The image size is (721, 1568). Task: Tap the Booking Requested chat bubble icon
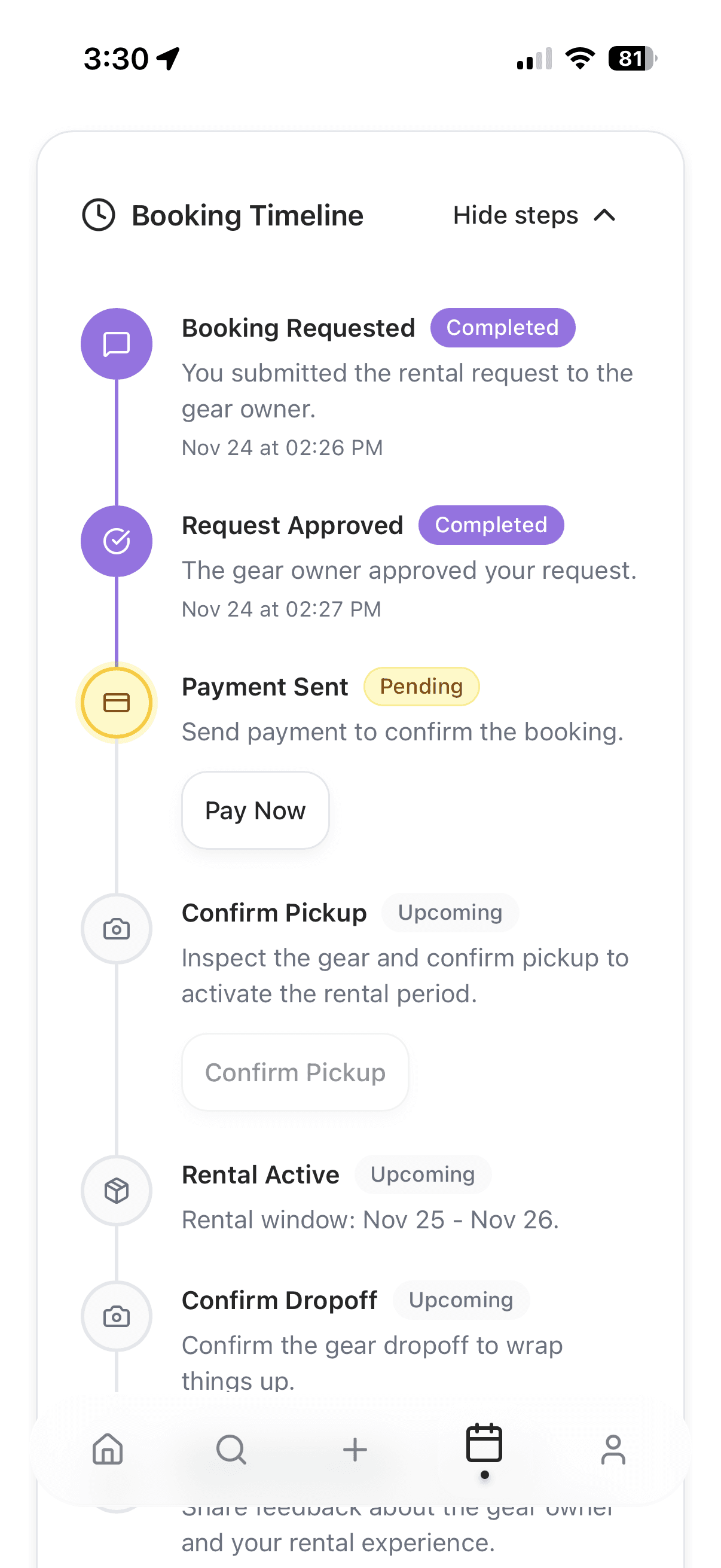point(116,344)
